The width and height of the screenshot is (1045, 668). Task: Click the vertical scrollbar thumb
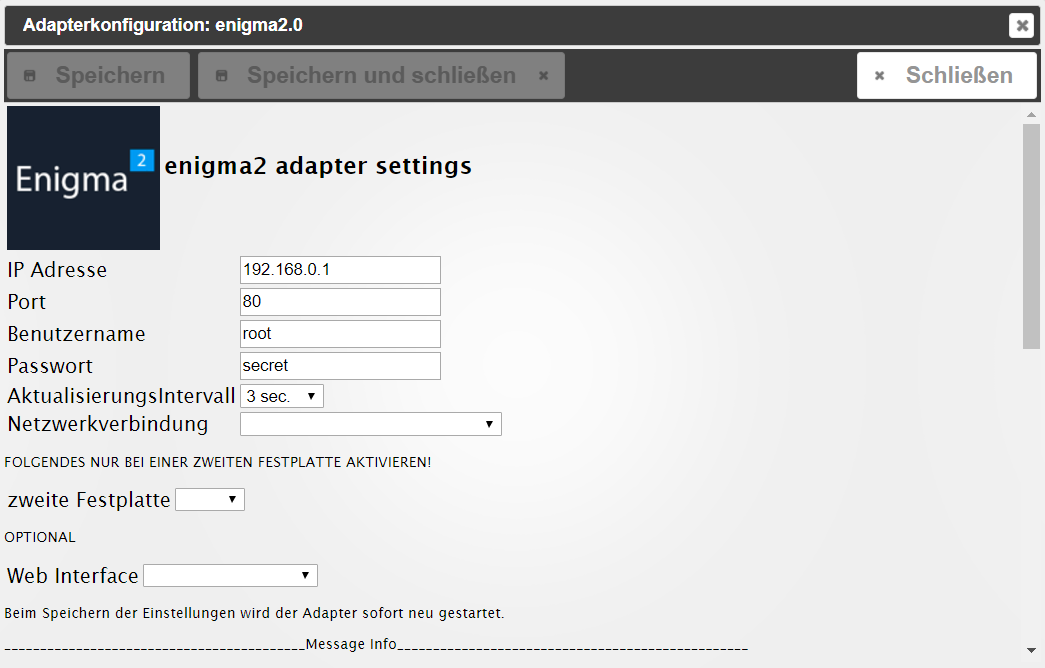(1031, 236)
